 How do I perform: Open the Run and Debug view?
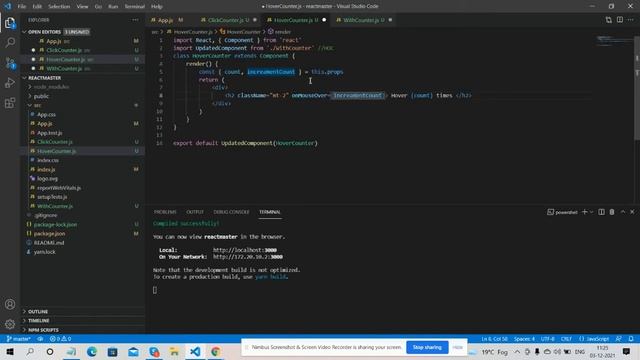[x=10, y=83]
